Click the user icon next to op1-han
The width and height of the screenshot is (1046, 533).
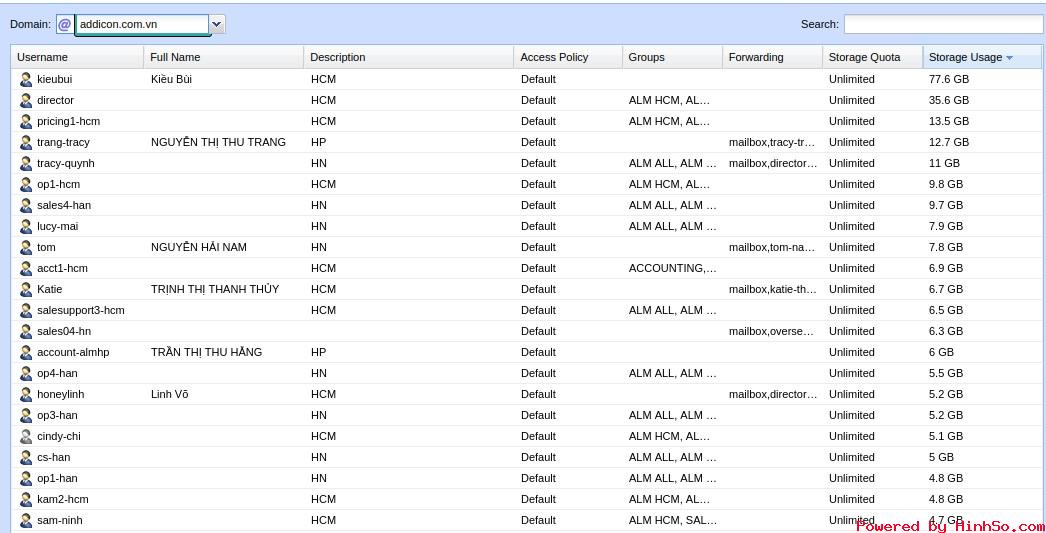[x=25, y=478]
